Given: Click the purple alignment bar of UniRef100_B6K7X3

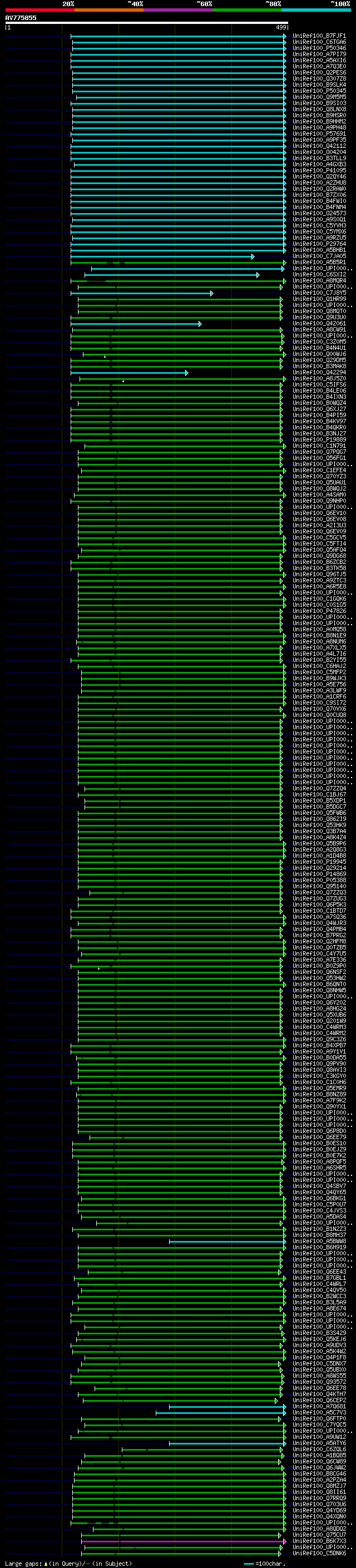Looking at the screenshot, I should pyautogui.click(x=183, y=1541).
